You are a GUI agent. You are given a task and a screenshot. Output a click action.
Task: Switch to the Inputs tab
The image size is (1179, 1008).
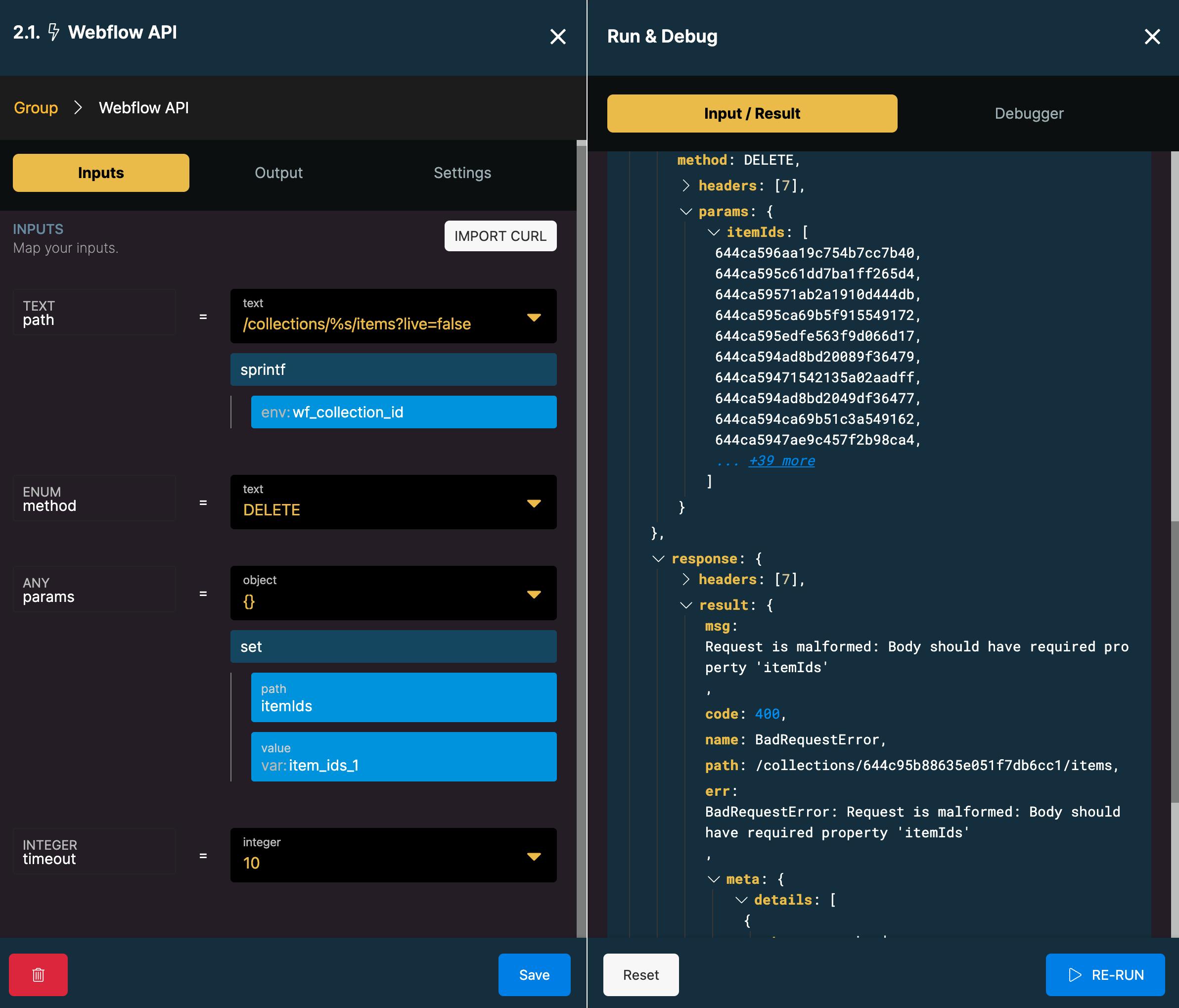pos(101,173)
